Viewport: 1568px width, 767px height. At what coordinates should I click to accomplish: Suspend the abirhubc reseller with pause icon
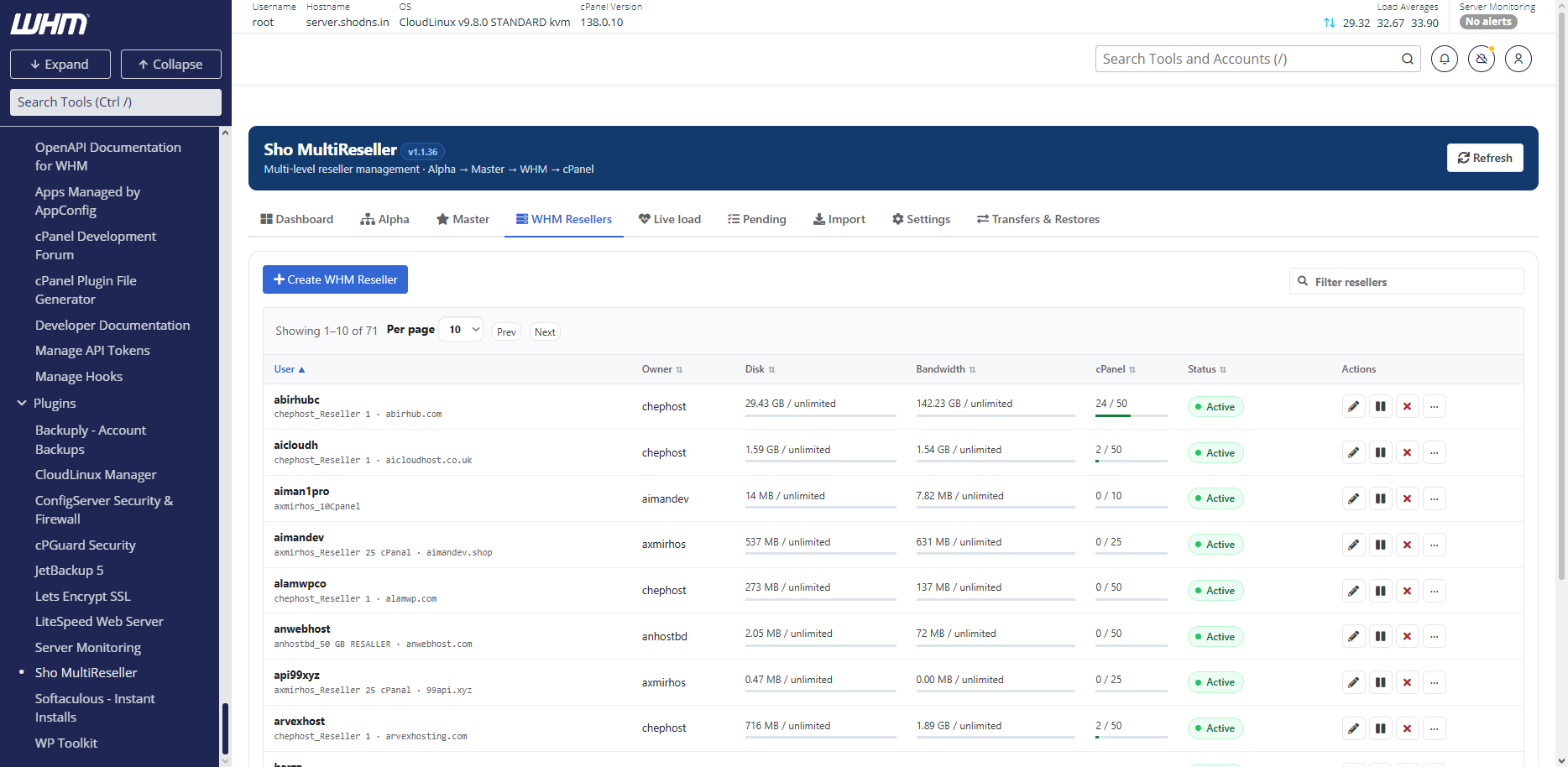point(1380,407)
